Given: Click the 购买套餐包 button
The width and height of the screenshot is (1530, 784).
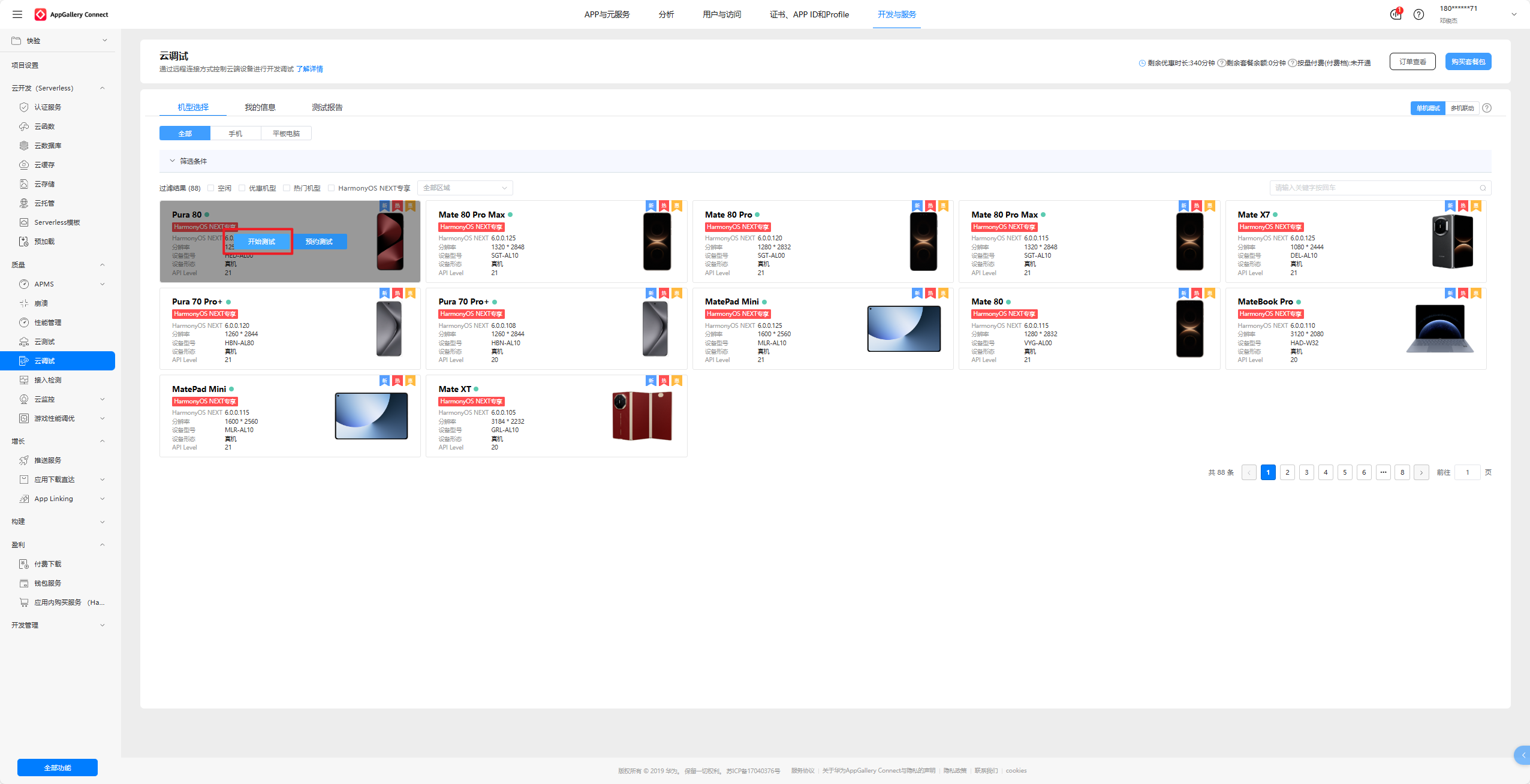Looking at the screenshot, I should point(1468,62).
